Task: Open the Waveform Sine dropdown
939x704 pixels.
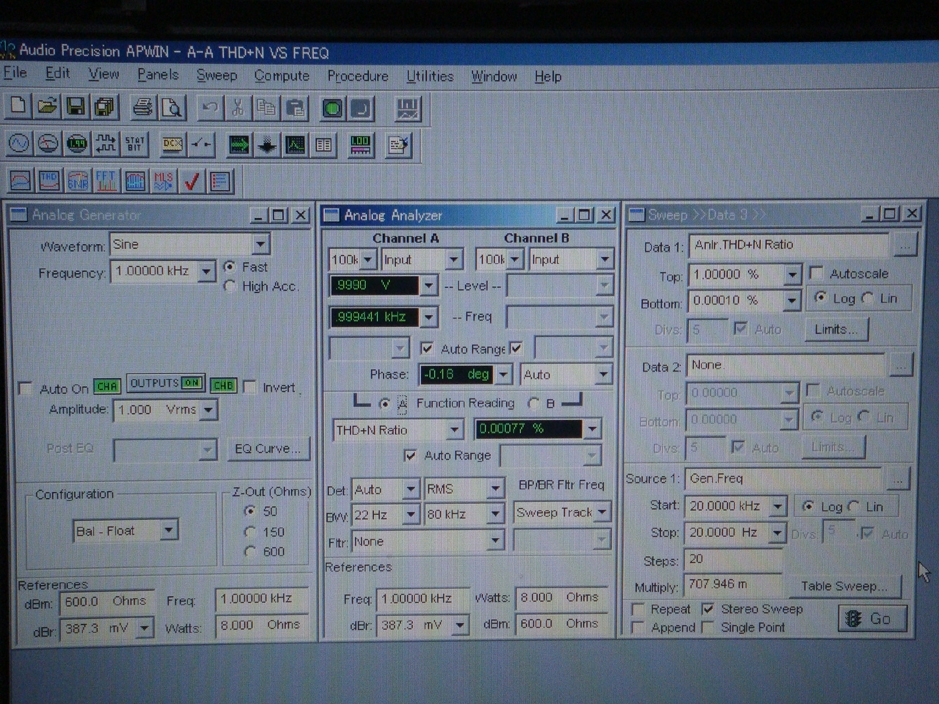Action: (260, 244)
